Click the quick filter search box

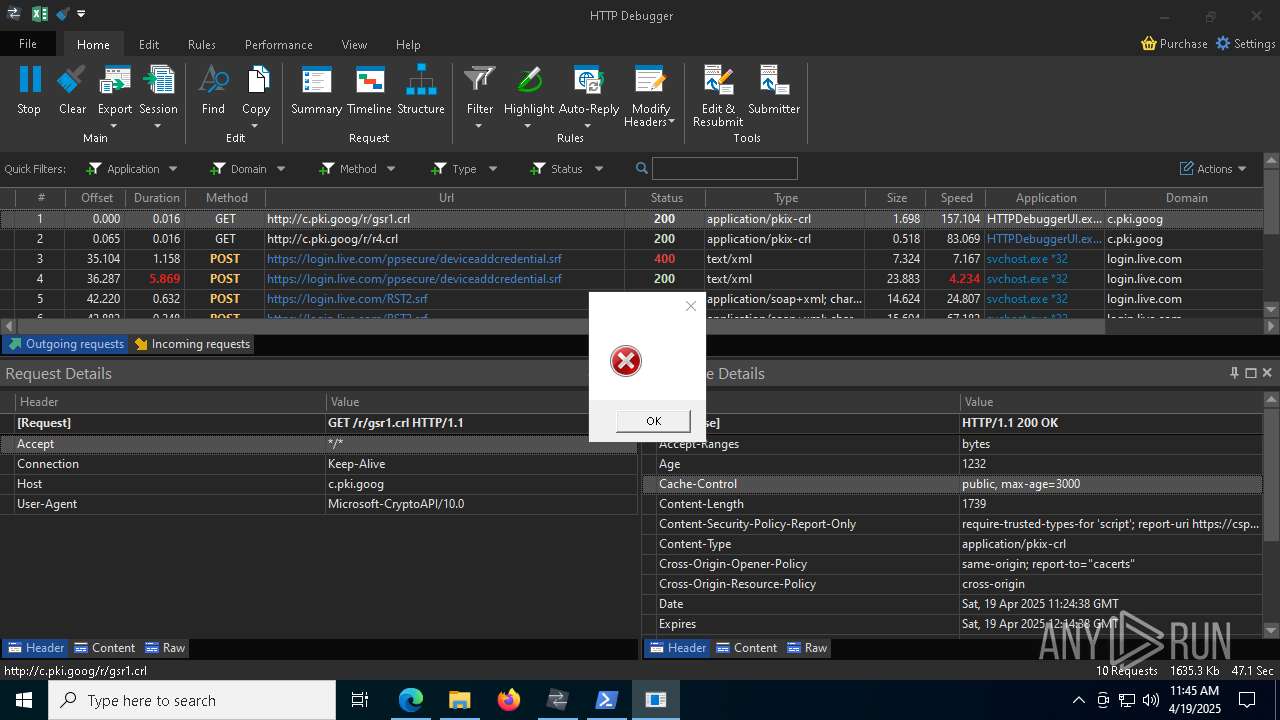tap(724, 169)
